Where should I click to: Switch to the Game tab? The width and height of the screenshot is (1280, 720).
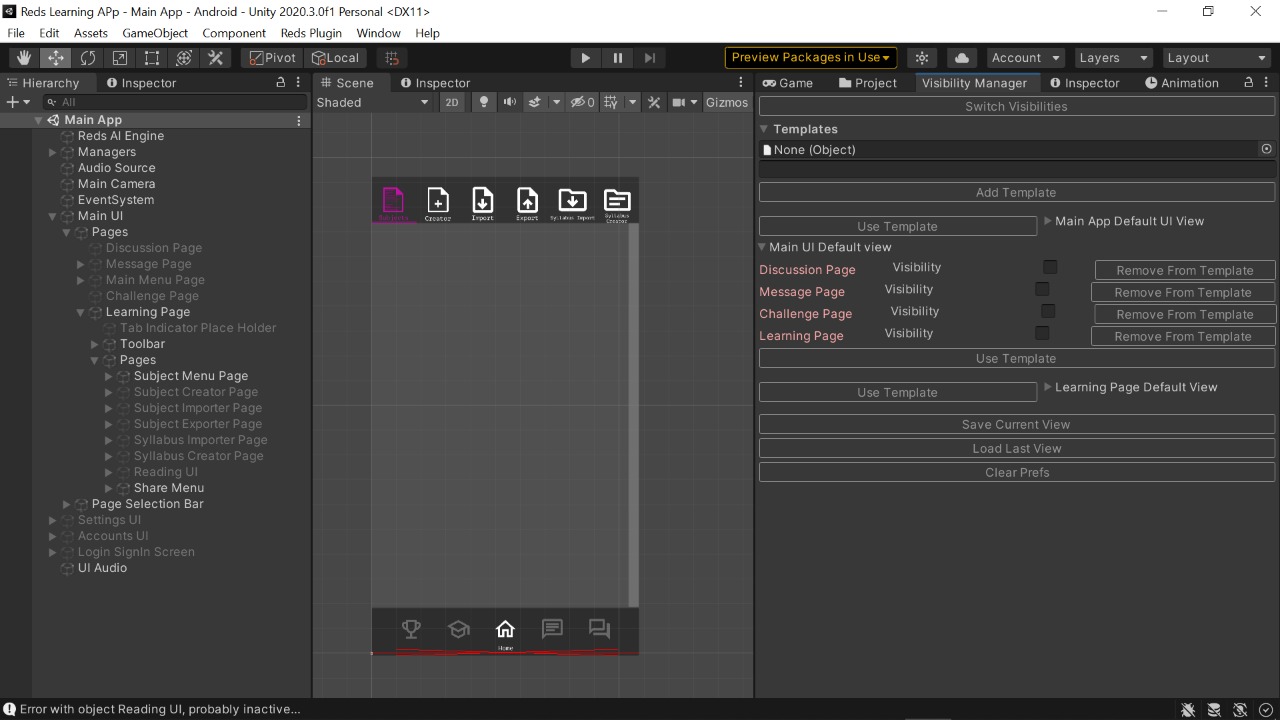click(787, 83)
